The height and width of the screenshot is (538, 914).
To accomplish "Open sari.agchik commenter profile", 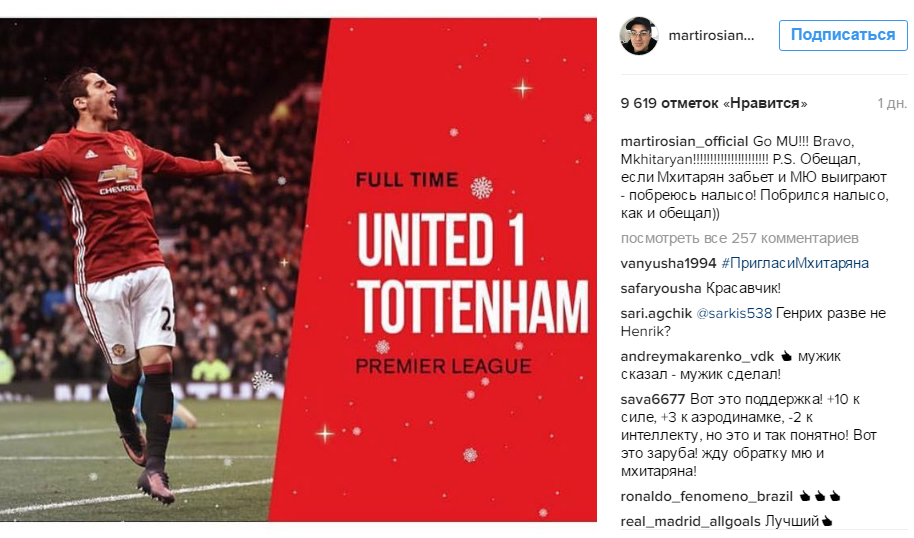I will tap(656, 314).
